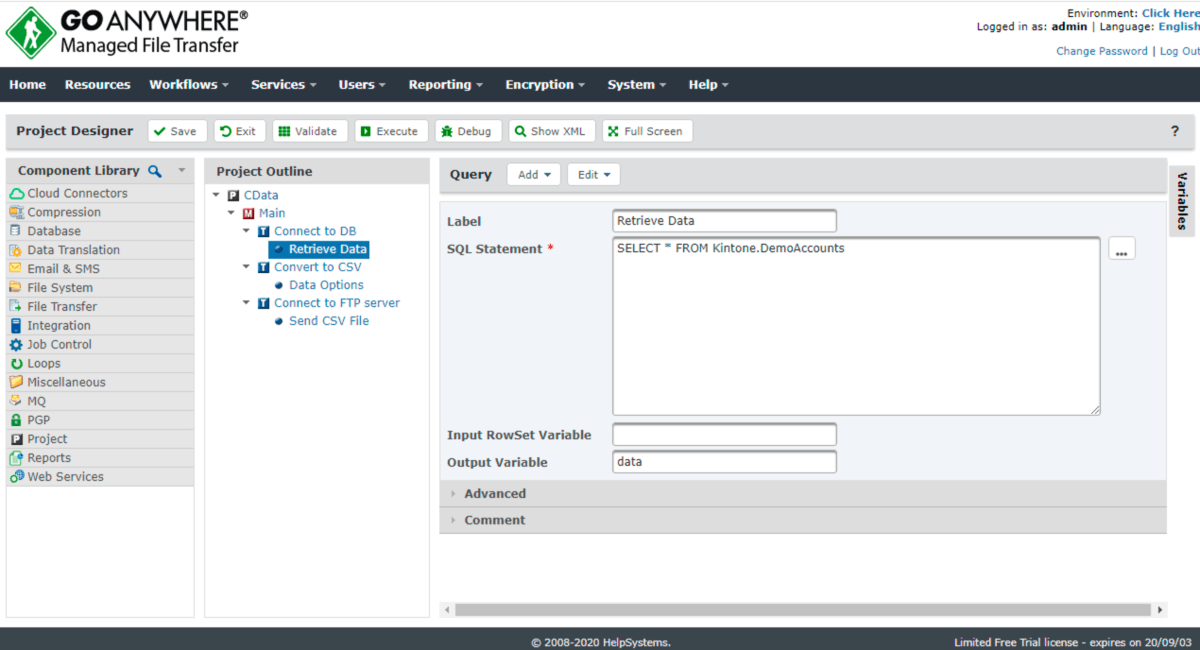This screenshot has width=1200, height=650.
Task: Click the Save toolbar button
Action: tap(177, 131)
